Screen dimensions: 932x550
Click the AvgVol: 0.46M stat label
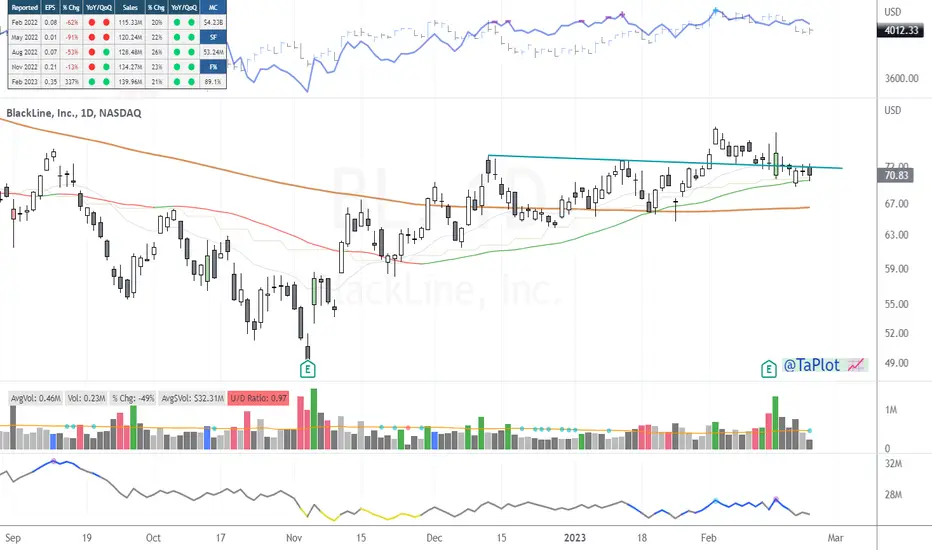(36, 398)
